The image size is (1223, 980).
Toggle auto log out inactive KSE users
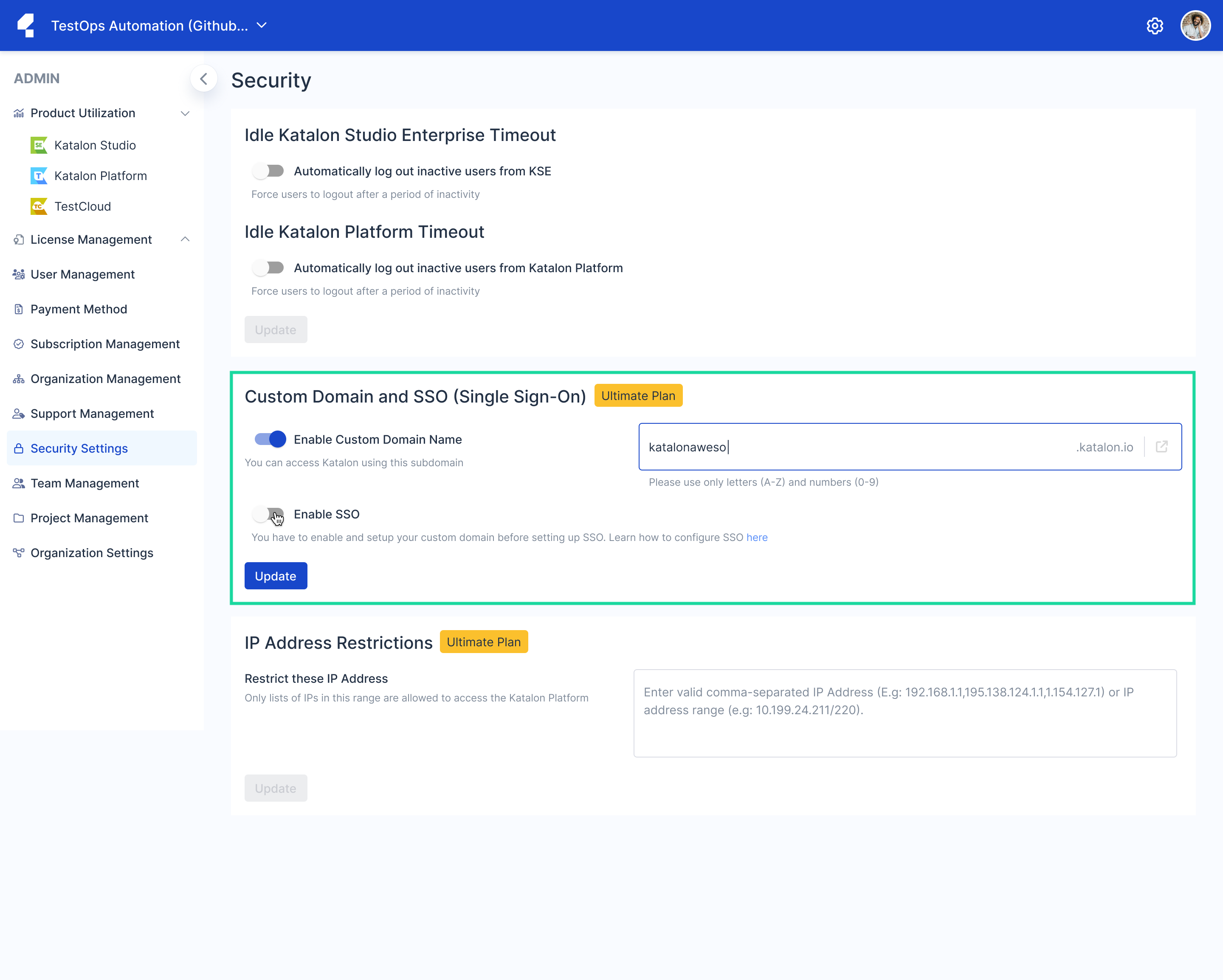click(268, 171)
